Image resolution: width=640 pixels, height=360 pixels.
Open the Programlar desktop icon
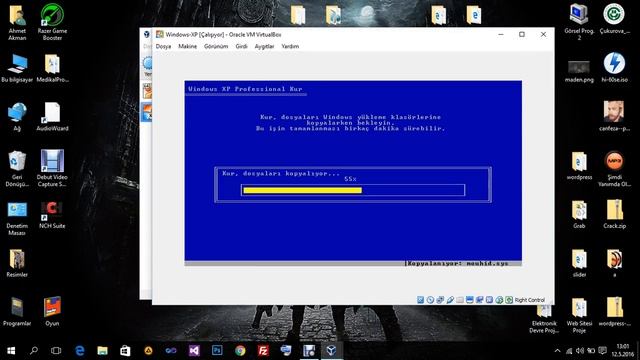[x=17, y=312]
